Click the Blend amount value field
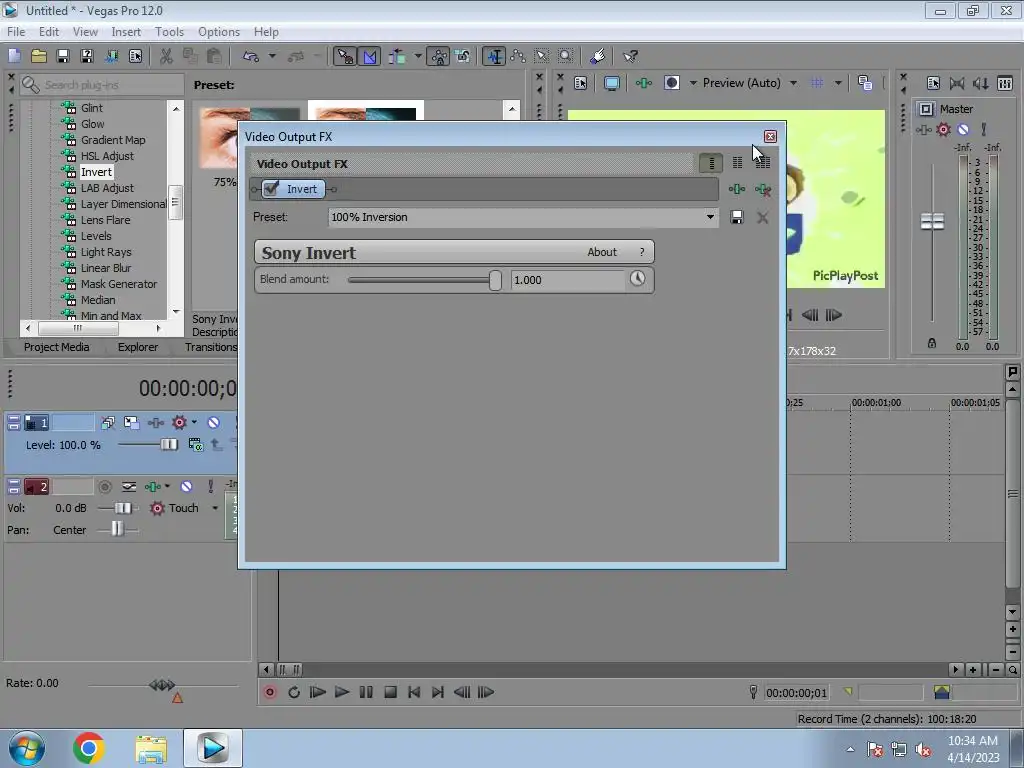Screen dimensions: 1024x768 click(x=567, y=280)
